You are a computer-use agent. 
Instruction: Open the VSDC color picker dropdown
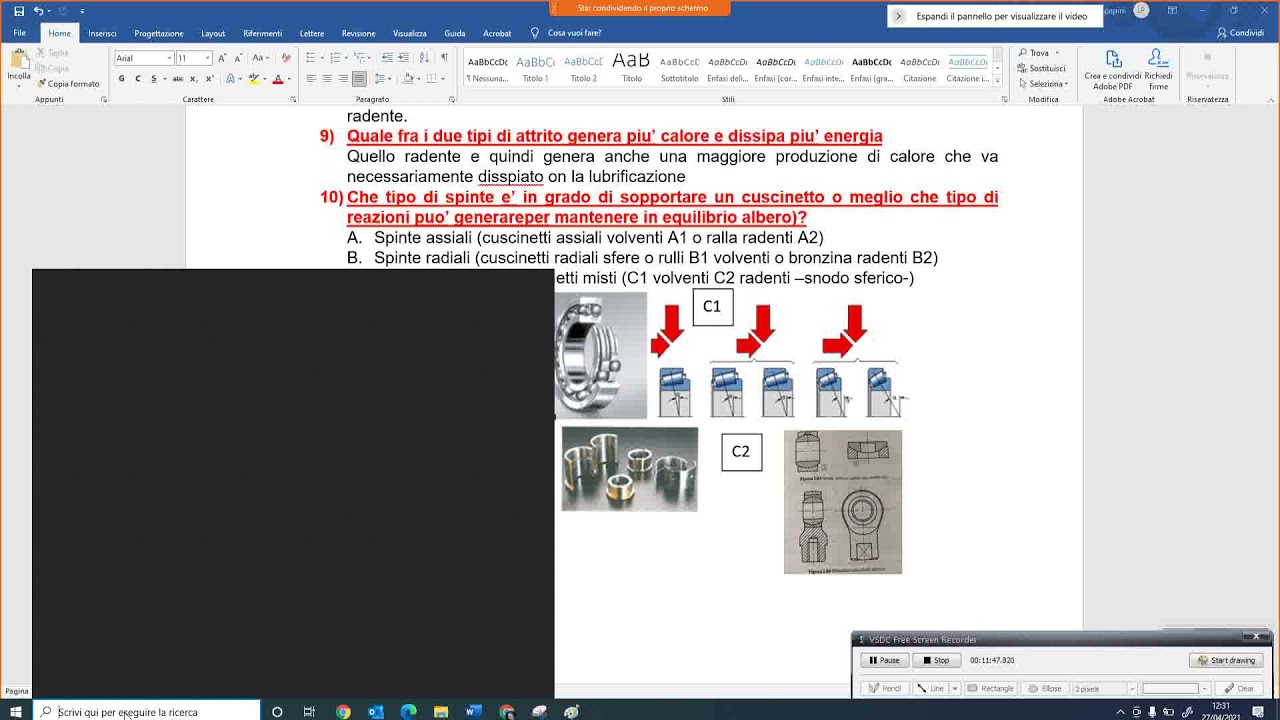(x=1204, y=688)
